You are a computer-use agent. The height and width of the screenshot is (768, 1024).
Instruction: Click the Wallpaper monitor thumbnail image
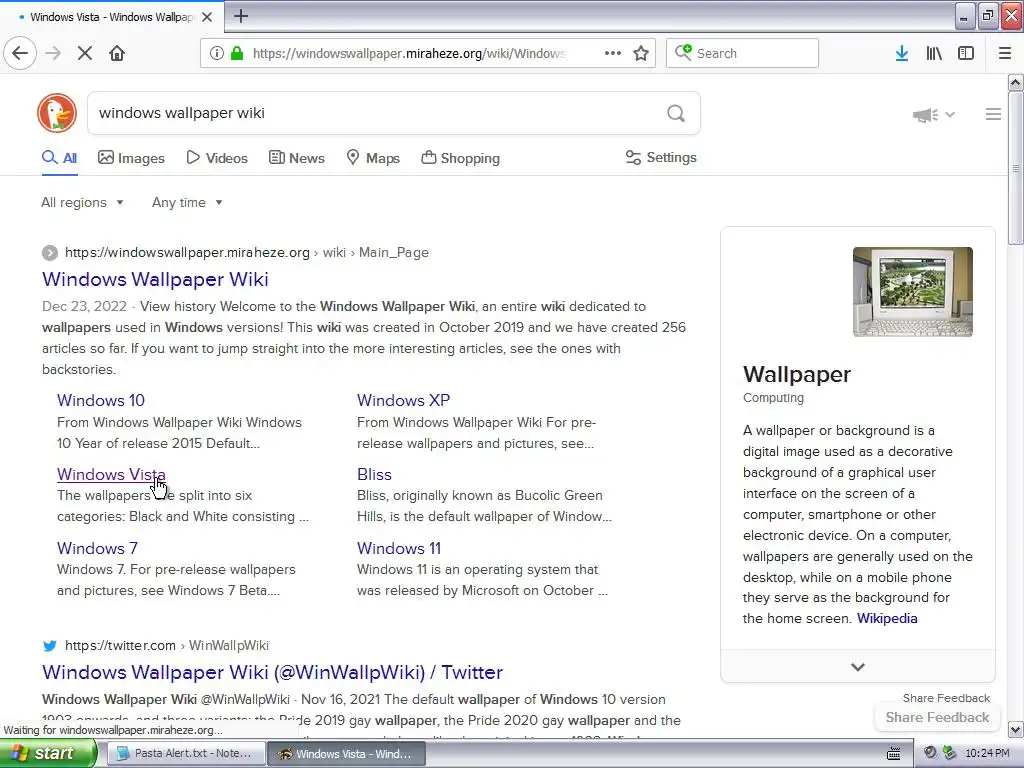[912, 292]
